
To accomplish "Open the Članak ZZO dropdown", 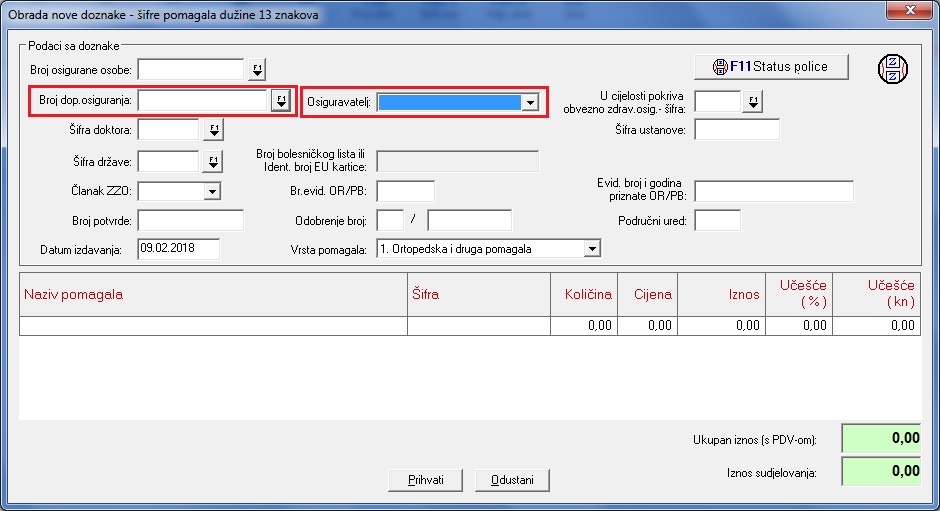I will pos(212,191).
